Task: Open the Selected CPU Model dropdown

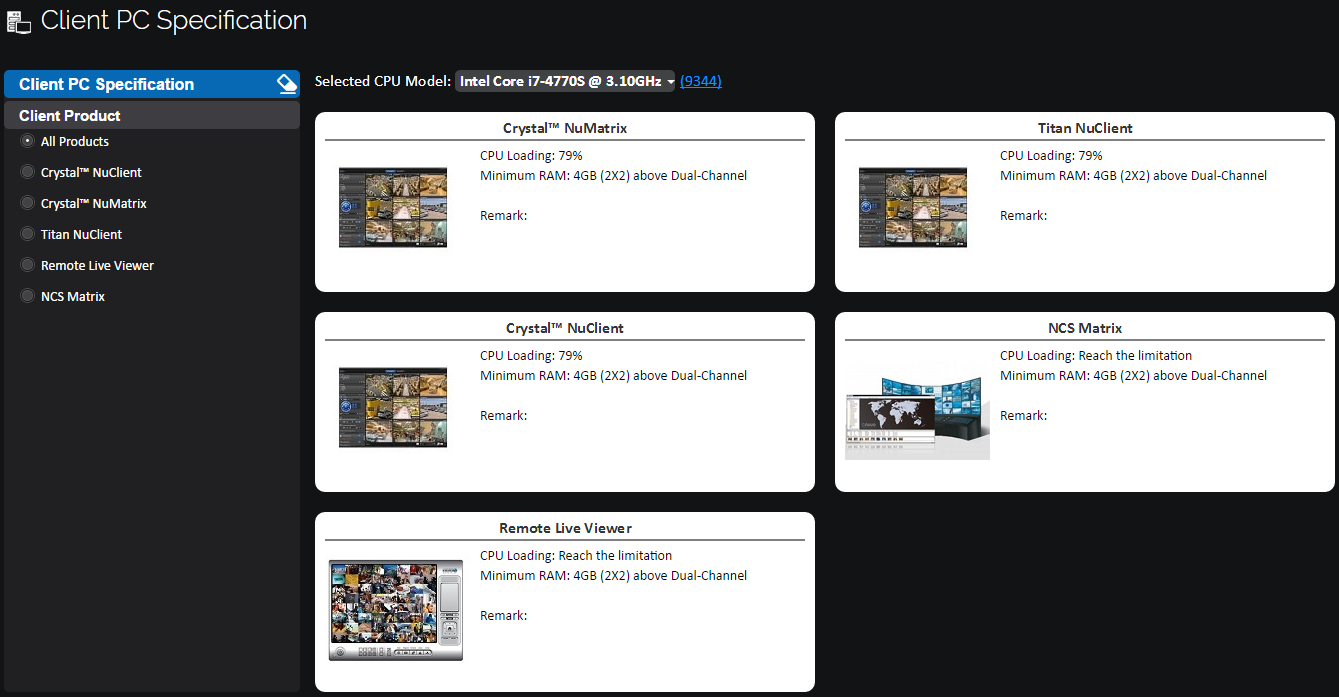Action: click(x=566, y=82)
